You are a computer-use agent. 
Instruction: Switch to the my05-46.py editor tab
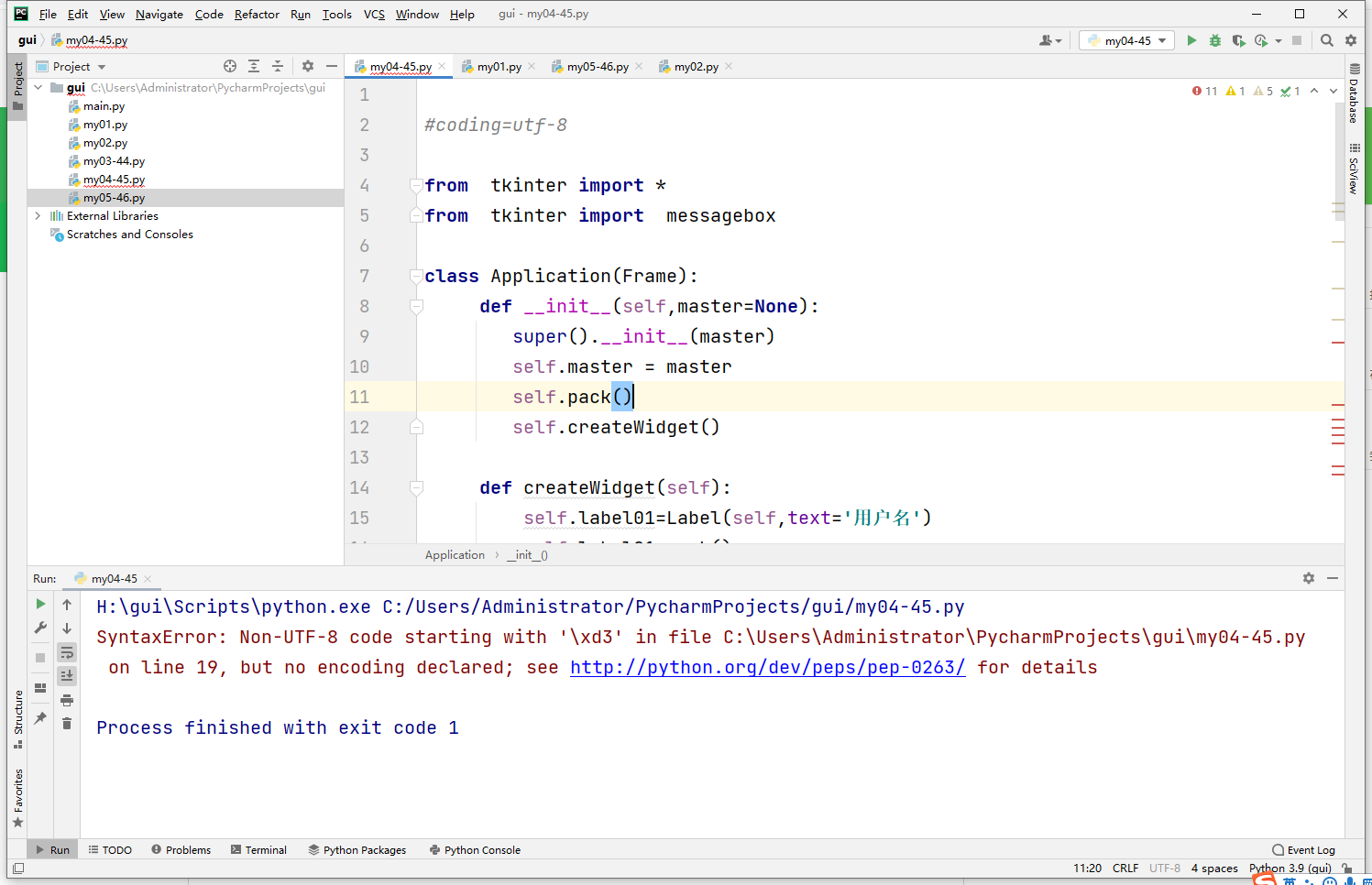tap(598, 67)
